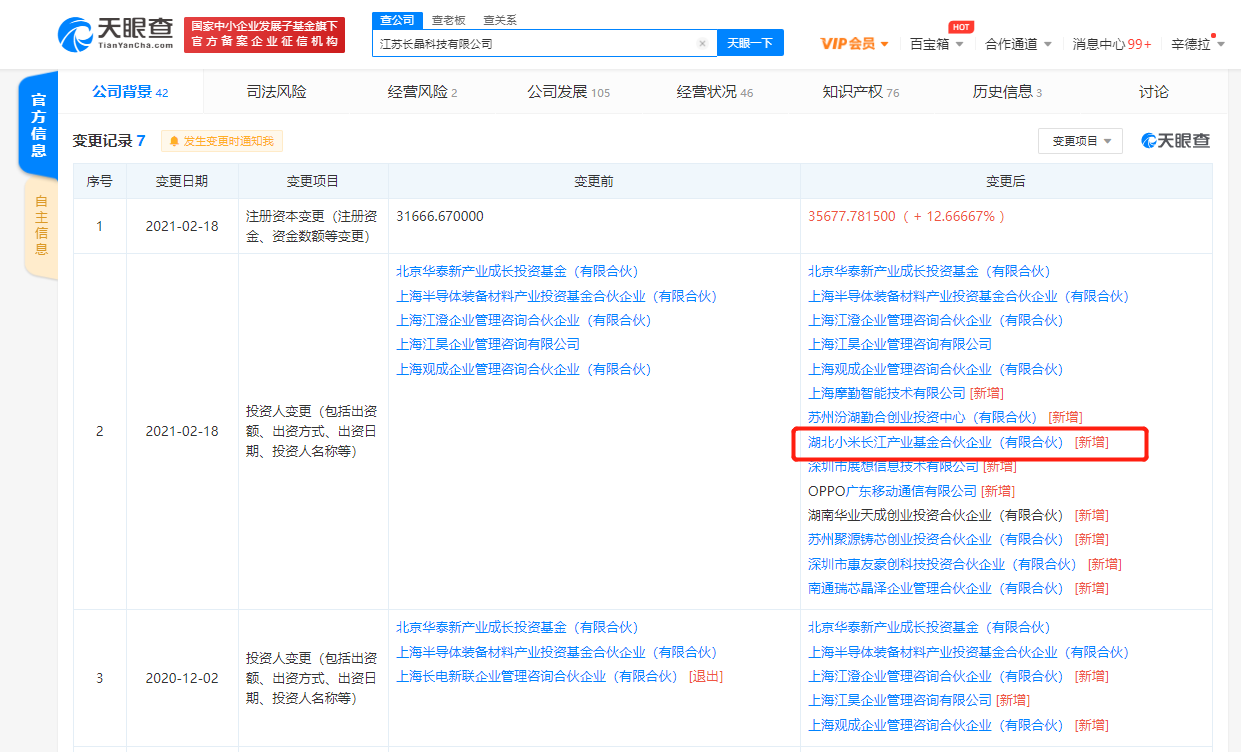Click the 变更日期 column header

click(x=182, y=181)
